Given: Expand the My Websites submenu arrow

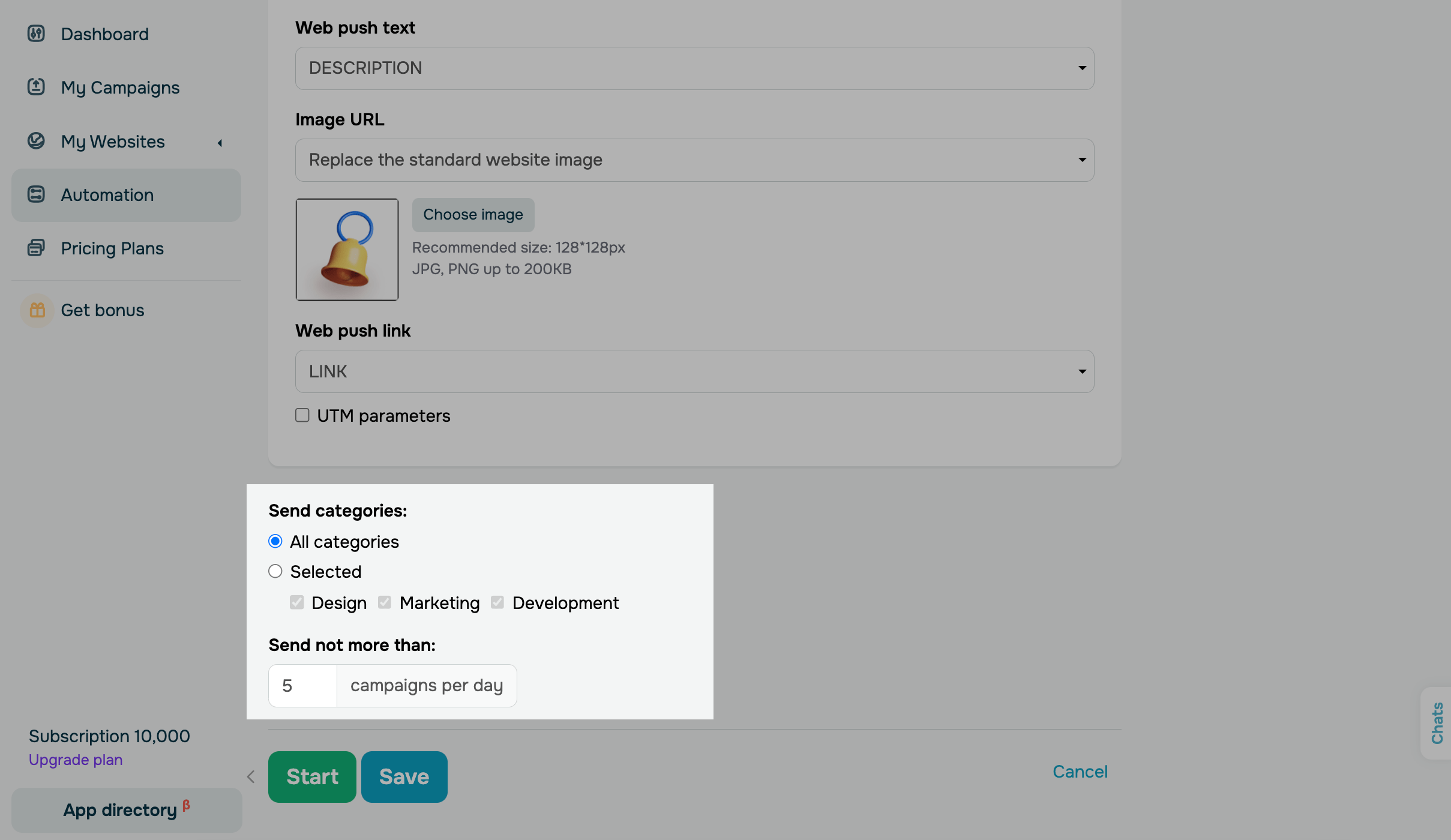Looking at the screenshot, I should 220,143.
